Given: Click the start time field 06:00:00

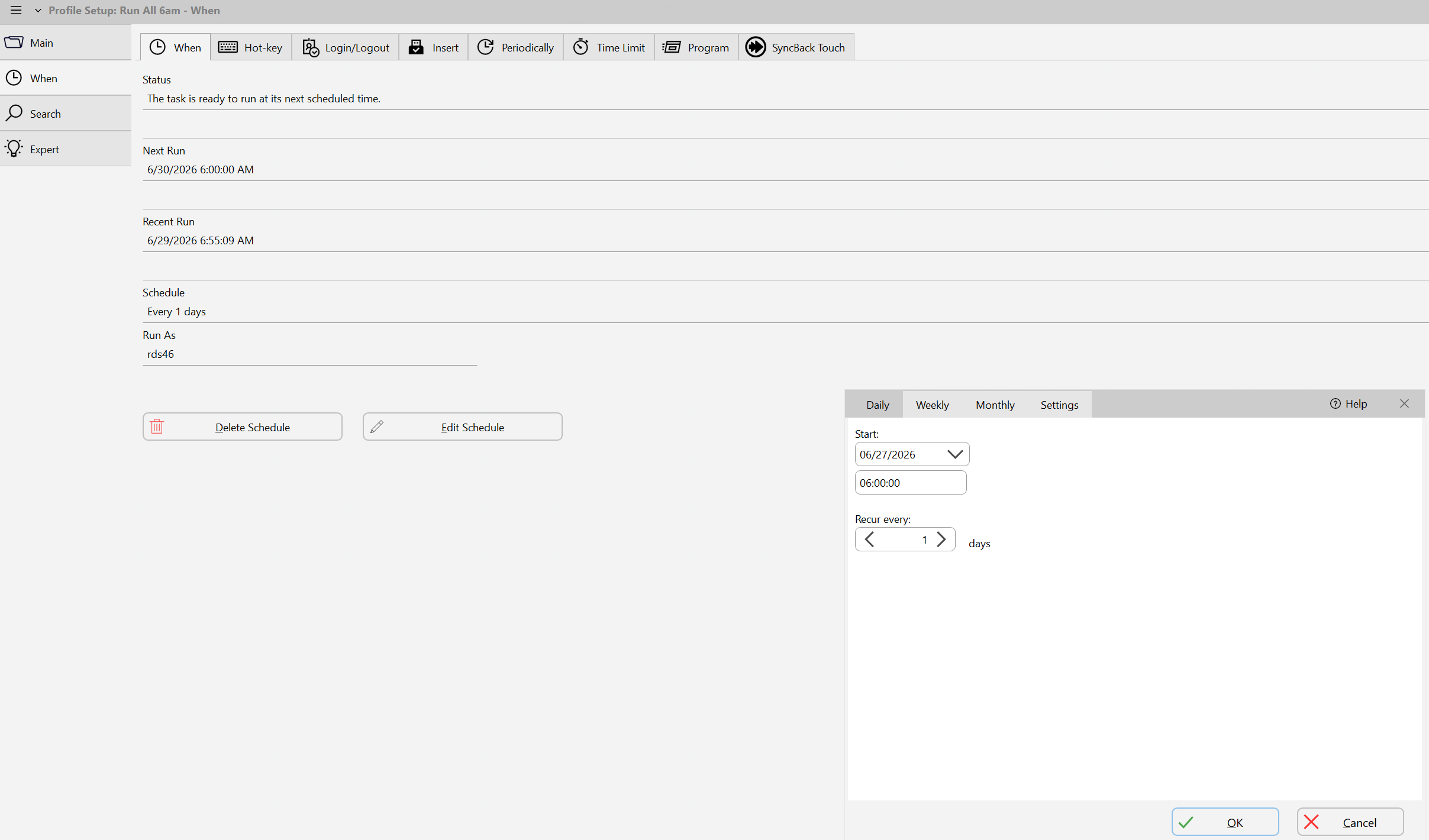Looking at the screenshot, I should [x=911, y=483].
